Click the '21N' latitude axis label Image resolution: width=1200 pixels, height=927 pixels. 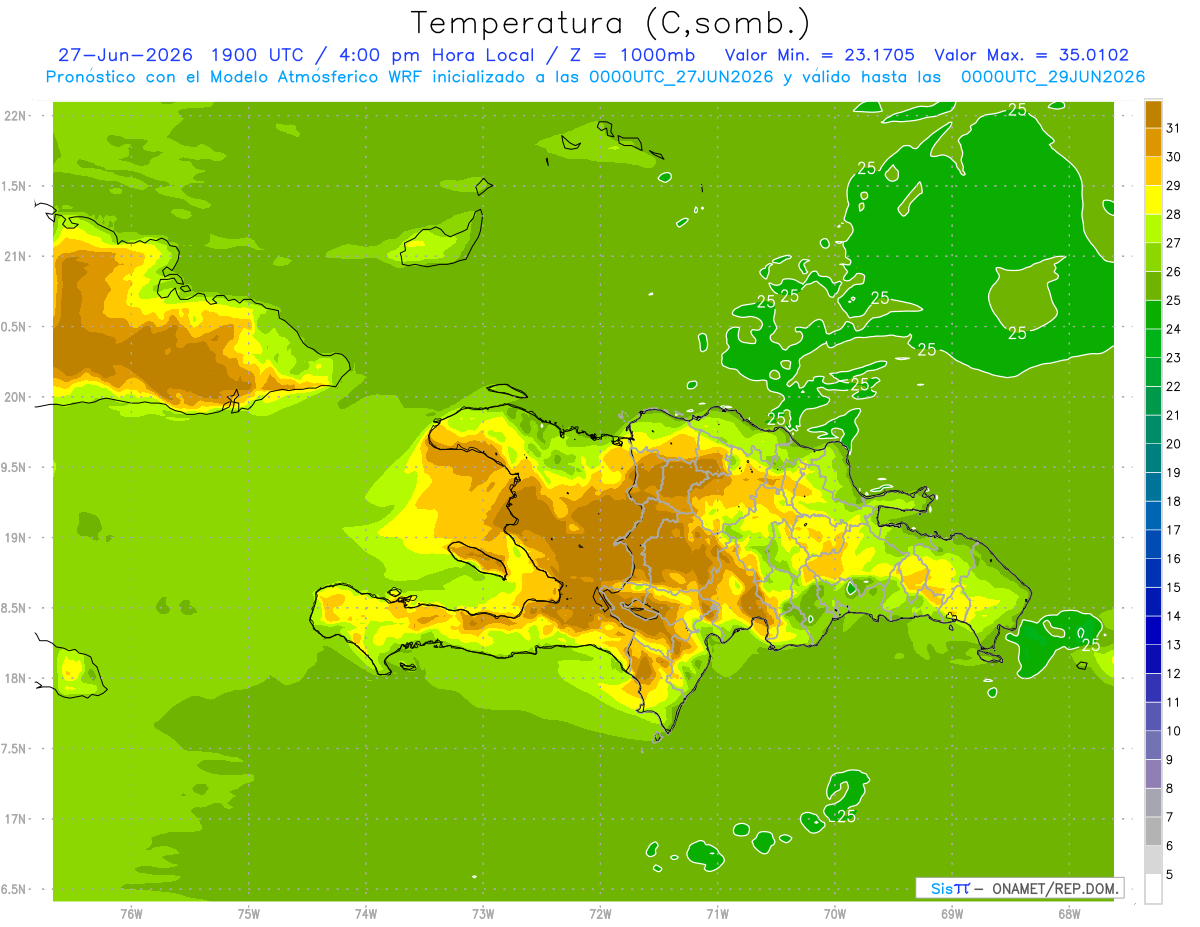(x=15, y=256)
